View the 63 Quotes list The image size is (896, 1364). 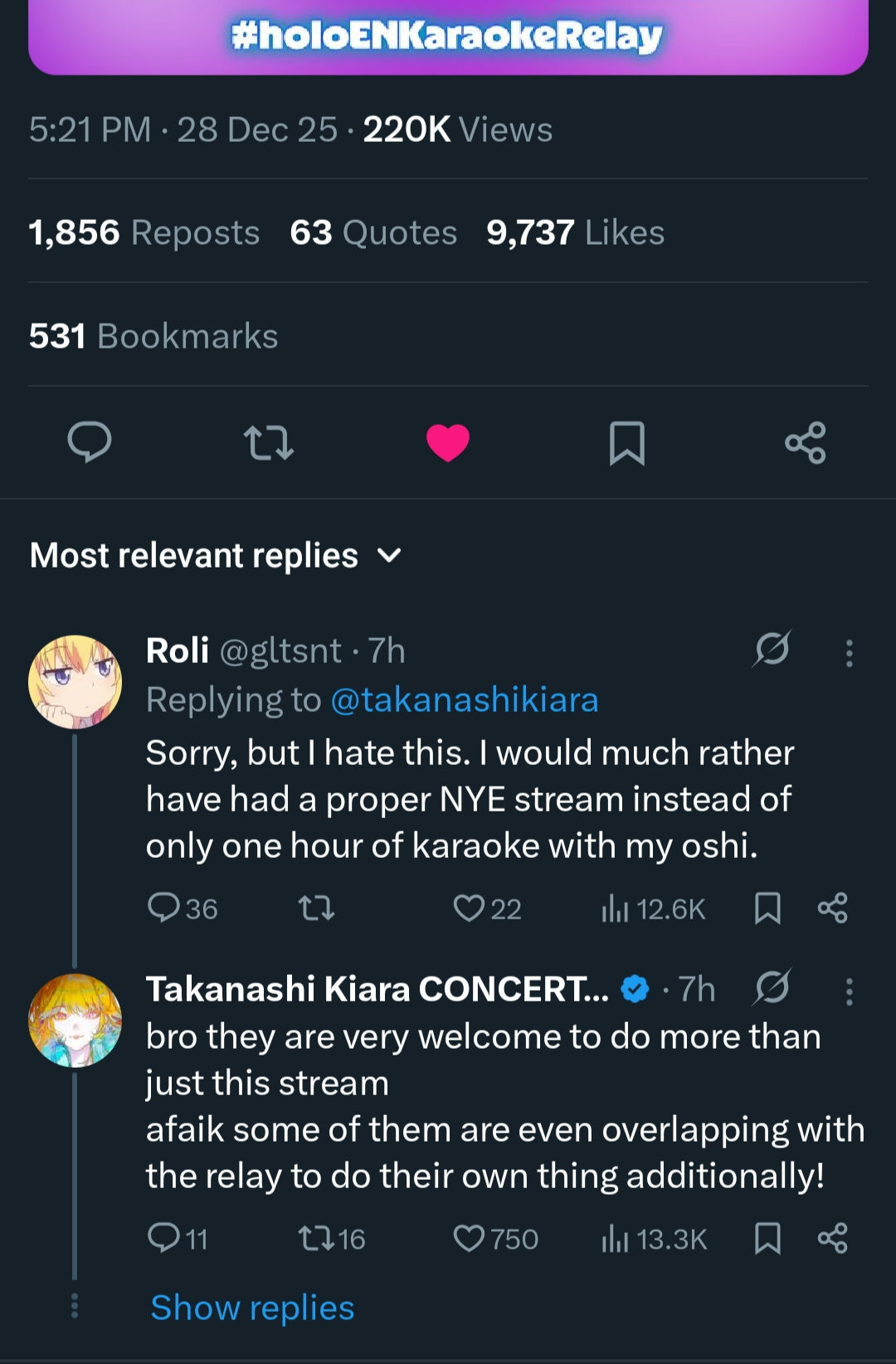tap(373, 232)
